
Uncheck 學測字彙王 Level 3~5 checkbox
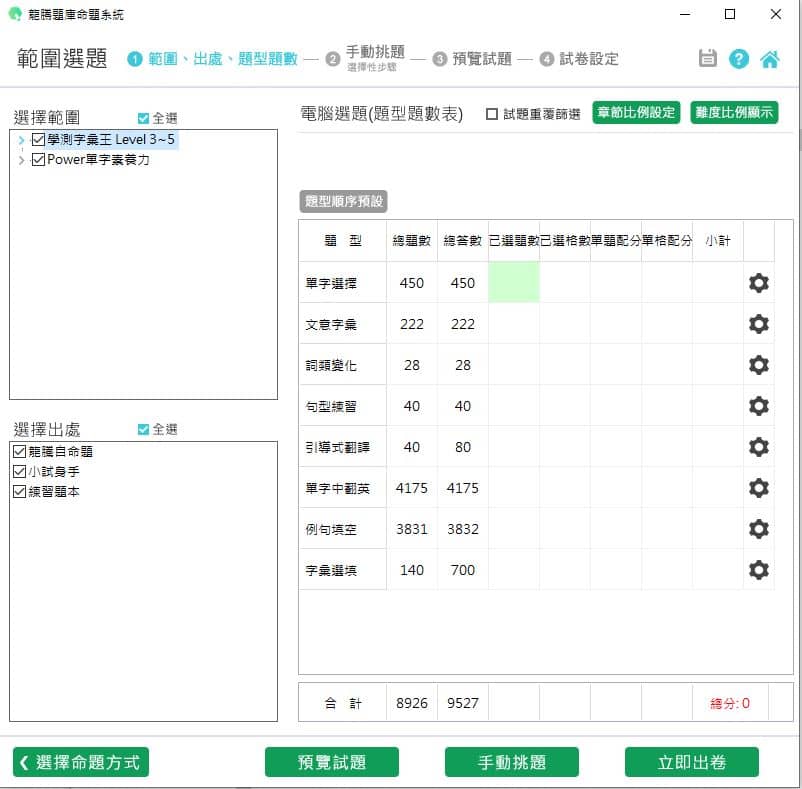click(38, 139)
